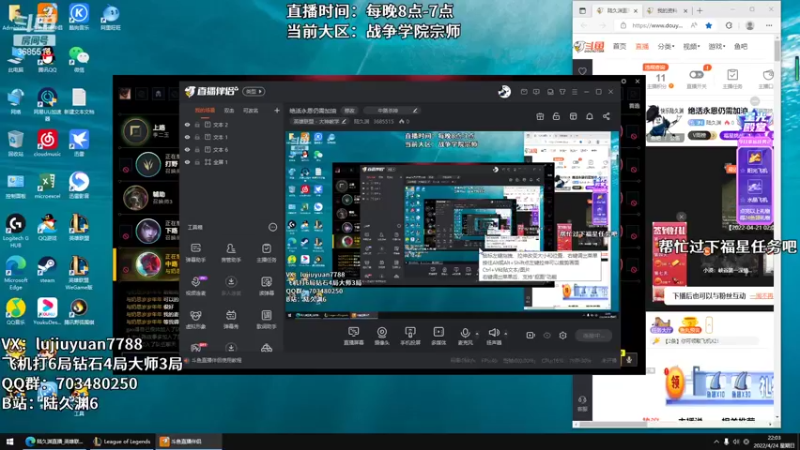Viewport: 800px width, 450px height.
Task: Open the 微信 WeChat desktop icon
Action: (79, 59)
